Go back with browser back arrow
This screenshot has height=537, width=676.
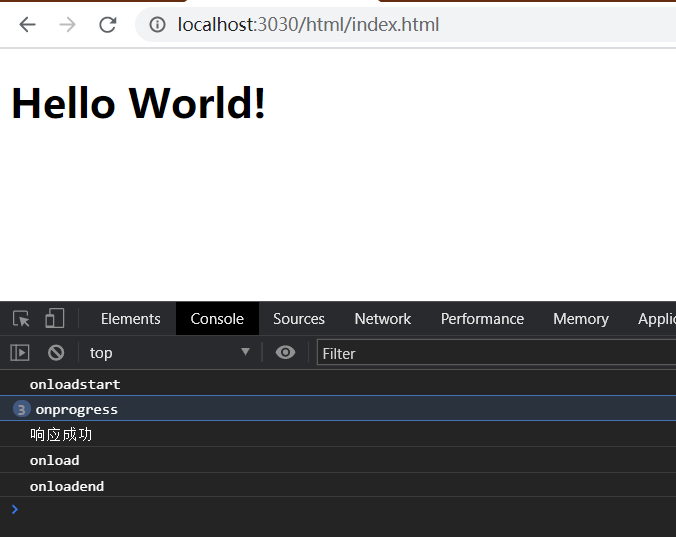coord(28,25)
